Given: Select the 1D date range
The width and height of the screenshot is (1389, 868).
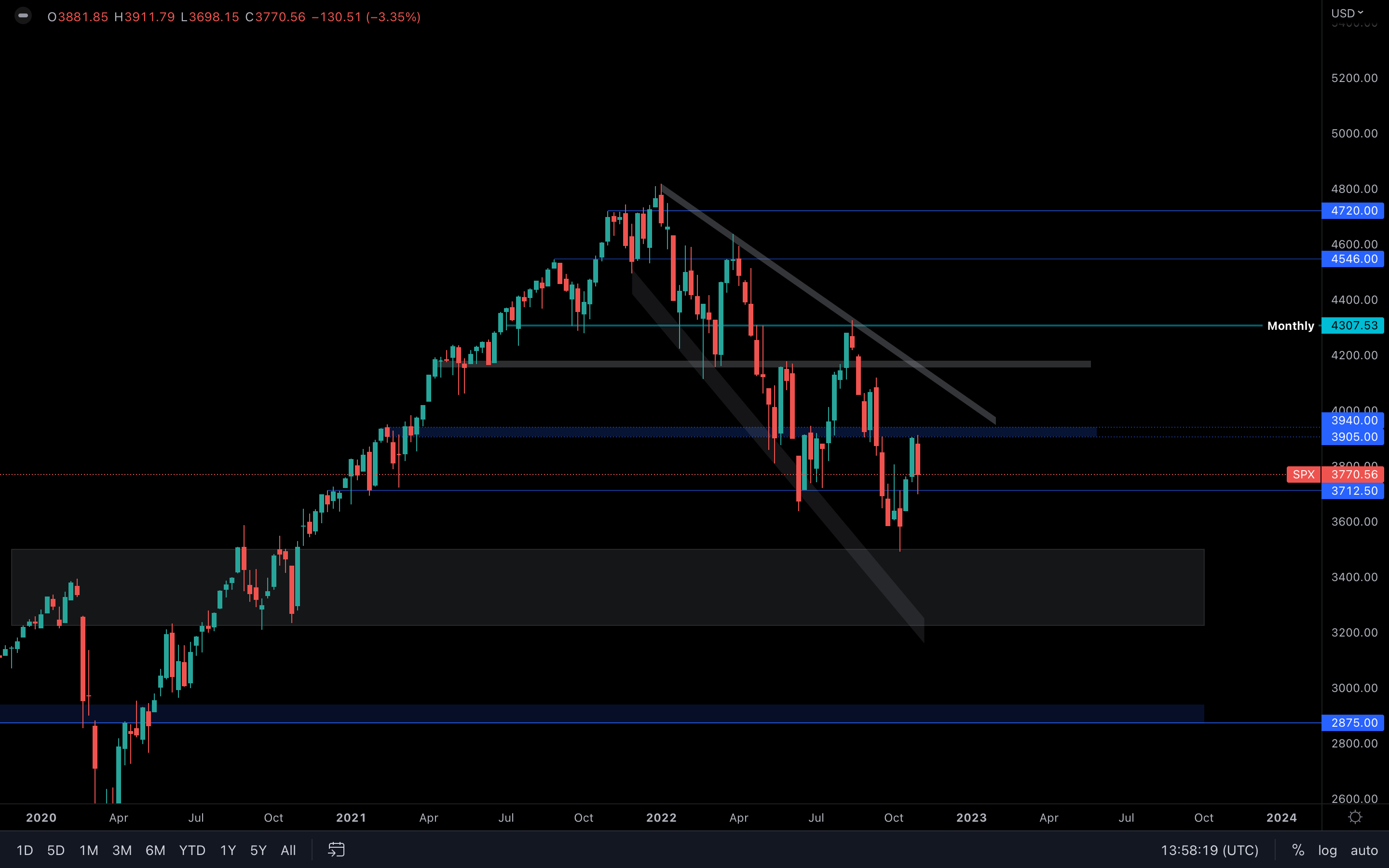Looking at the screenshot, I should [25, 850].
